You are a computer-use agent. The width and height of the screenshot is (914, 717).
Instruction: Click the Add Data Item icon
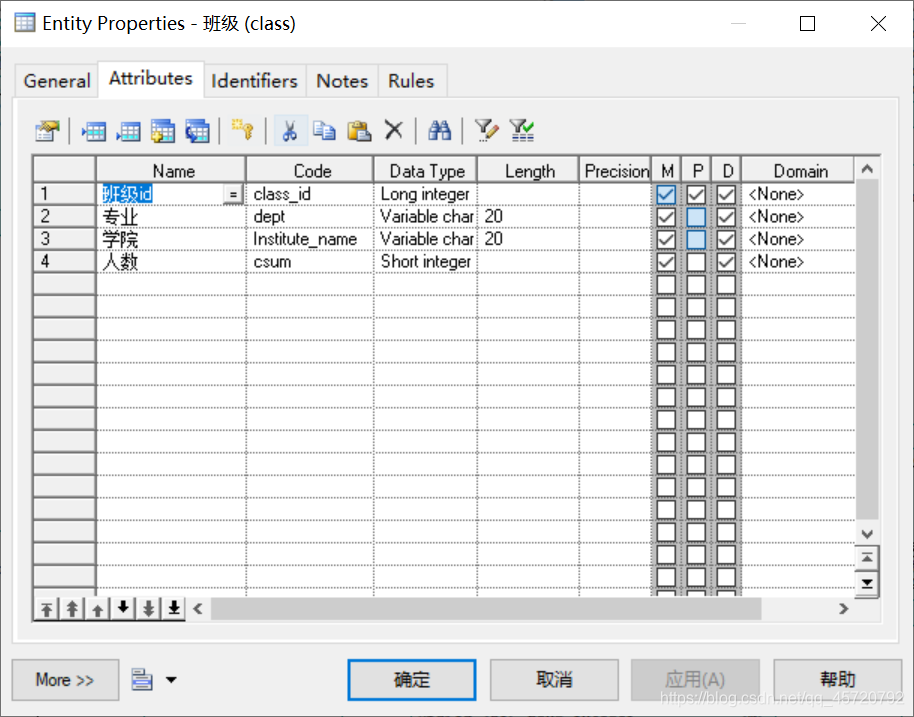pyautogui.click(x=163, y=131)
